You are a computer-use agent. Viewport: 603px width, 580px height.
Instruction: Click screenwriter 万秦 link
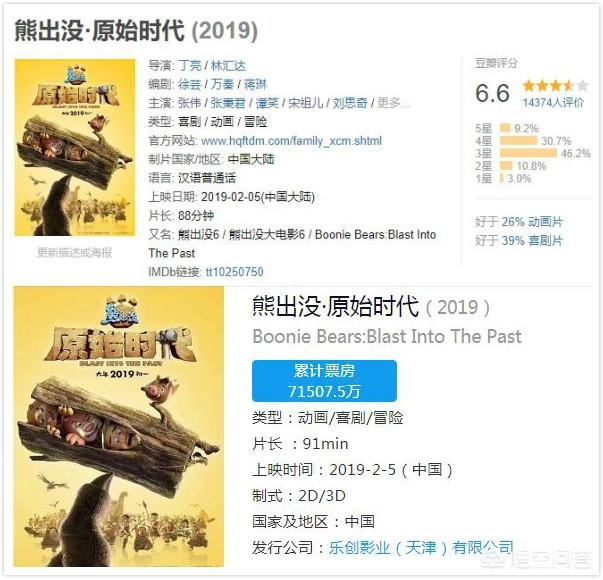coord(222,84)
